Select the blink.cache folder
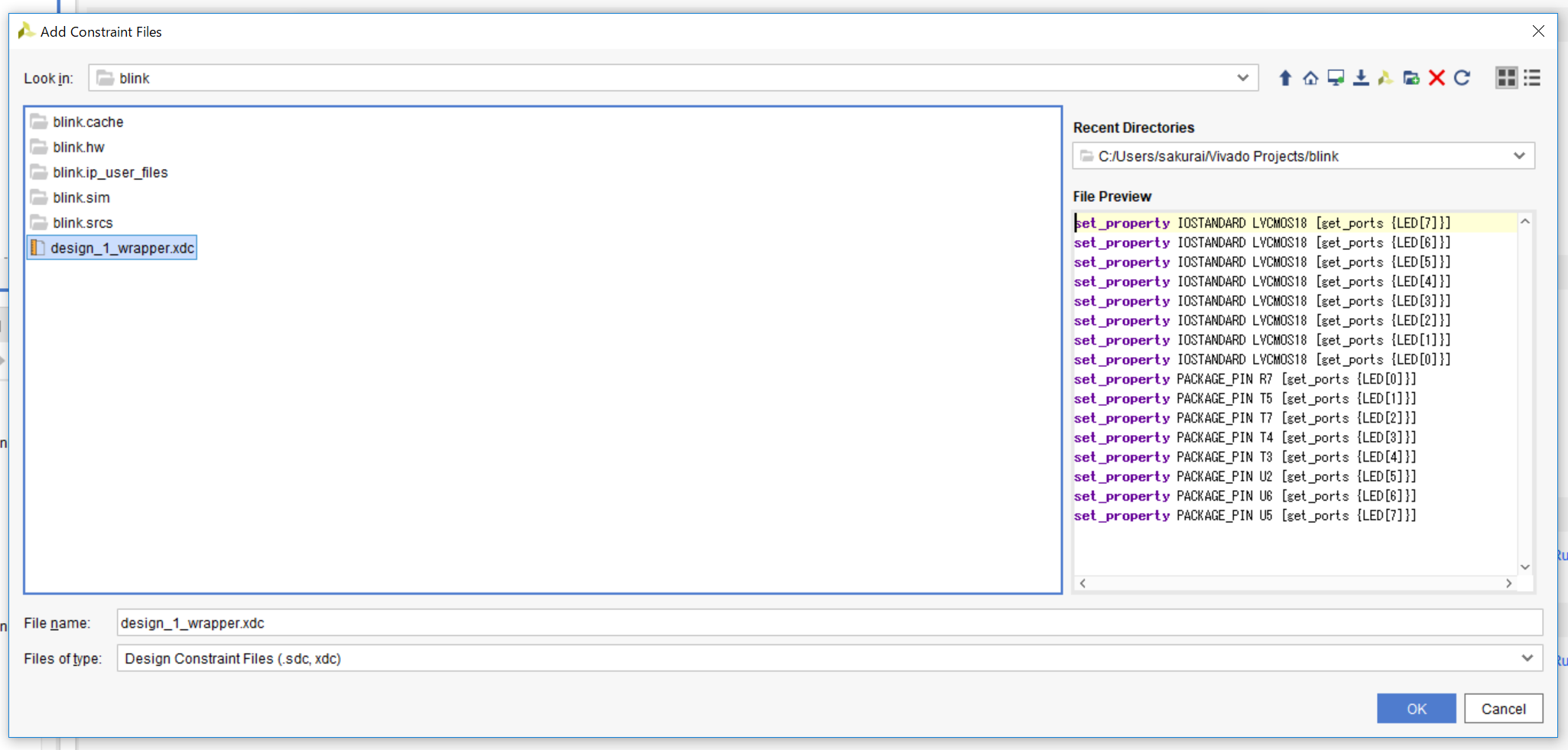The width and height of the screenshot is (1568, 750). (x=88, y=122)
